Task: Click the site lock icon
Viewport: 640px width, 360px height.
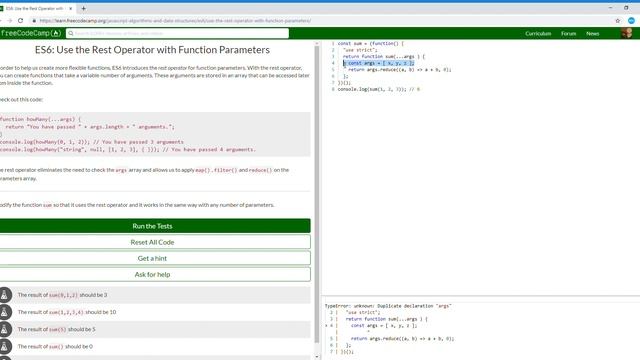Action: coord(34,20)
